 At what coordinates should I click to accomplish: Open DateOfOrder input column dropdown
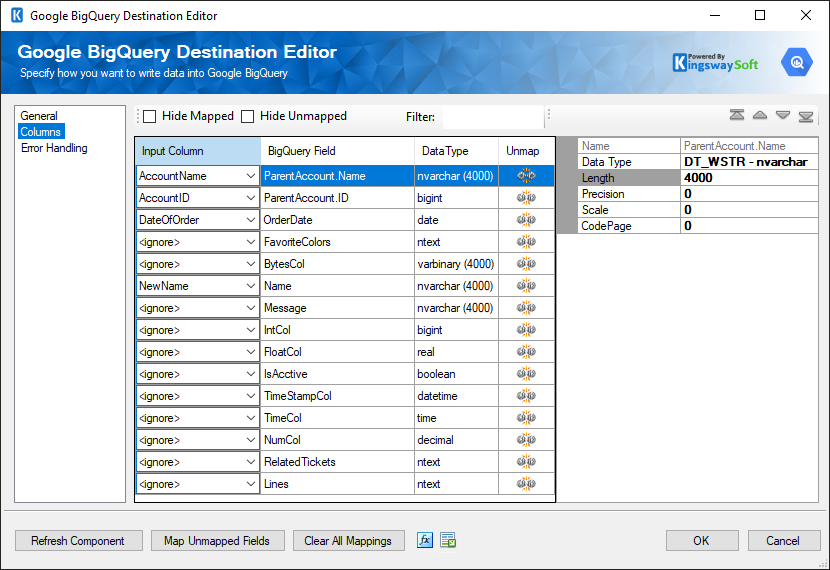[x=251, y=220]
